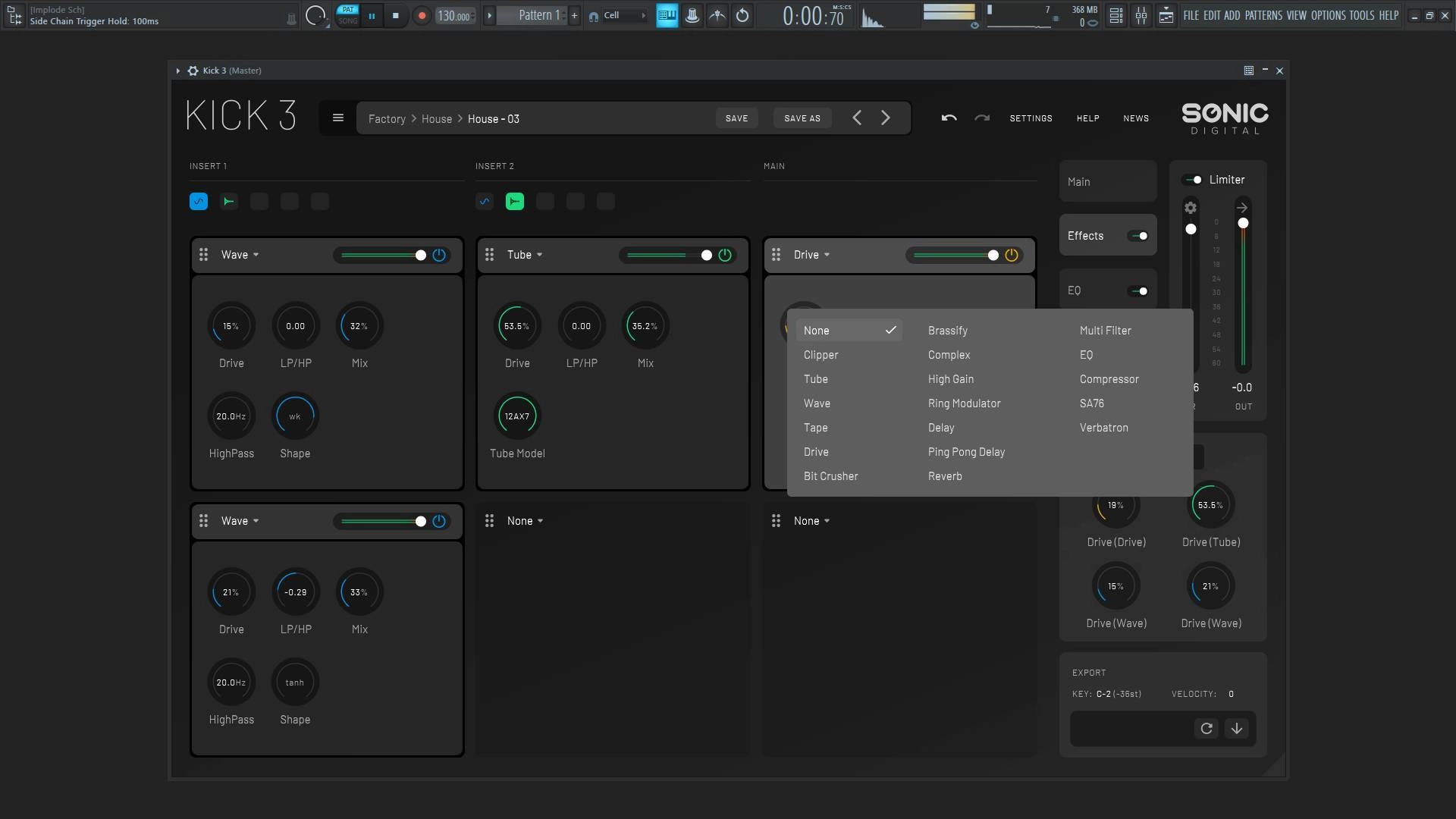Click the Insert 2 green play slot icon
The width and height of the screenshot is (1456, 819).
tap(515, 202)
